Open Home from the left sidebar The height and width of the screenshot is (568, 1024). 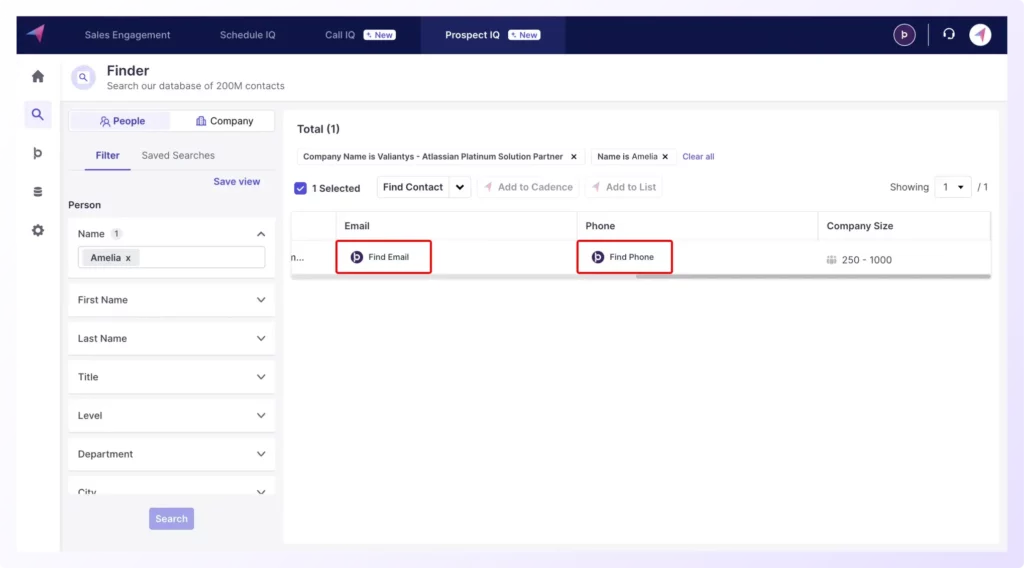coord(38,76)
